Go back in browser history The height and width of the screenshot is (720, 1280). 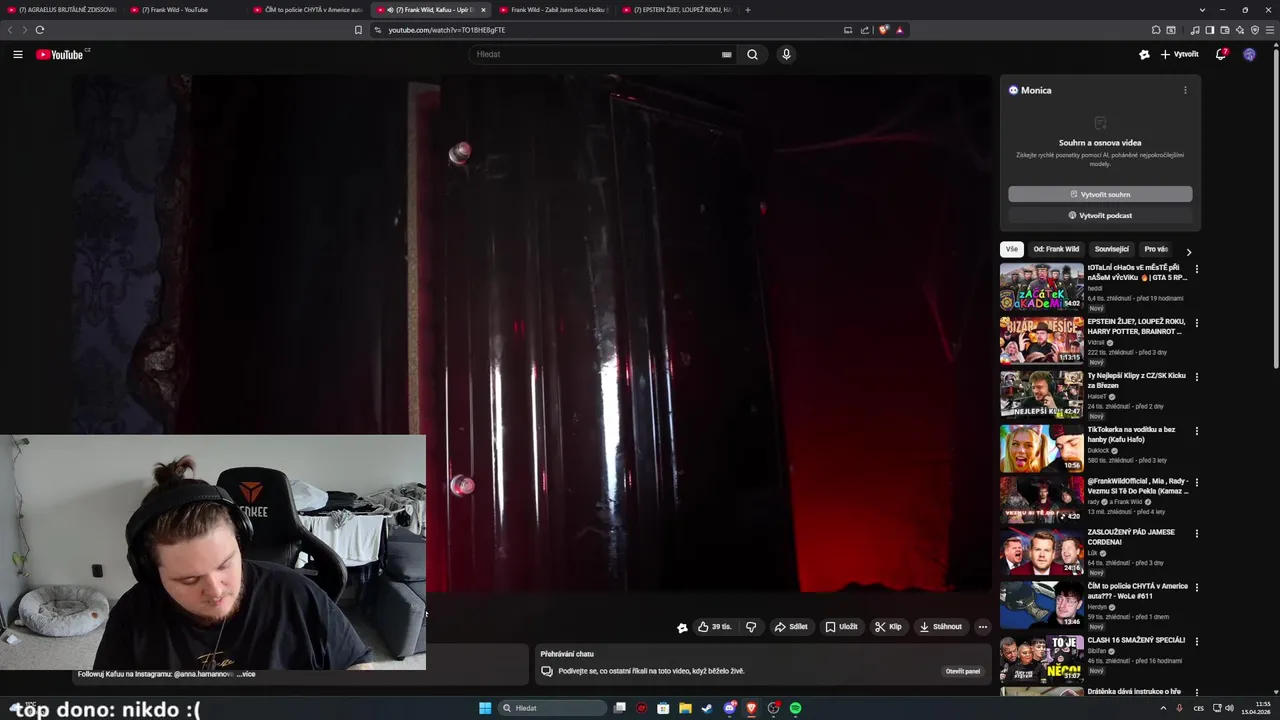point(11,30)
